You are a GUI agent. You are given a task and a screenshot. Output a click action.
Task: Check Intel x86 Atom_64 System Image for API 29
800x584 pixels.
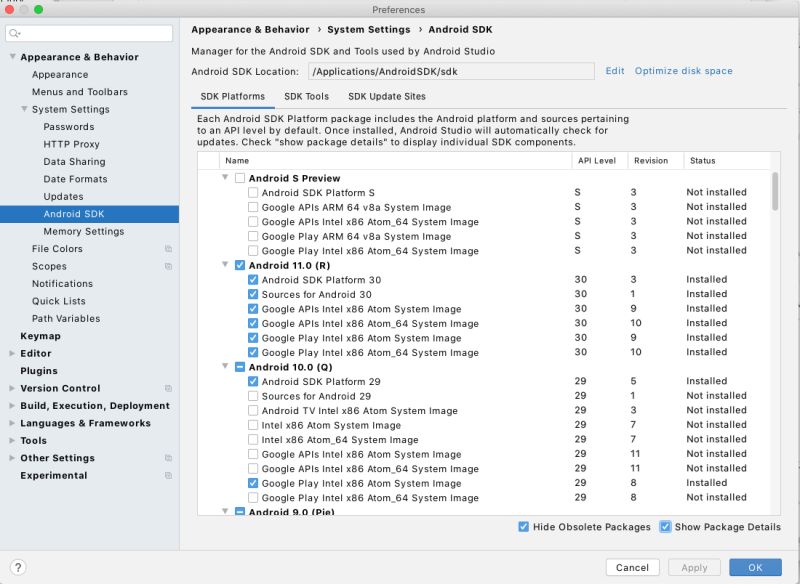(253, 440)
